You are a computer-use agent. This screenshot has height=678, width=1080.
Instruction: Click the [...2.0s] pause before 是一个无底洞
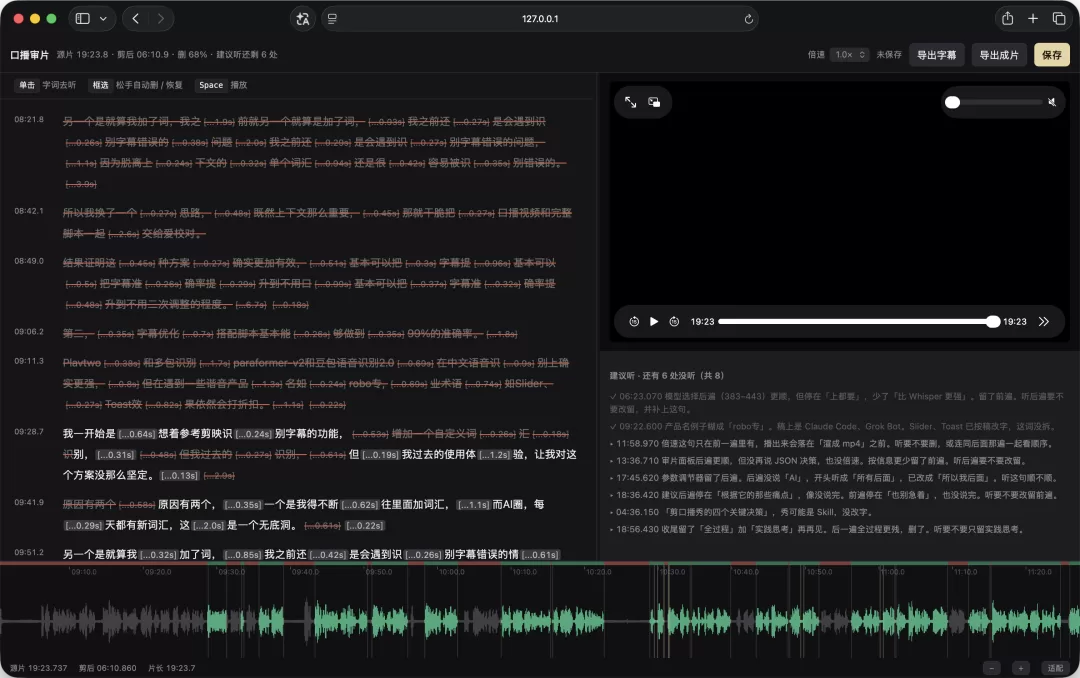point(208,526)
